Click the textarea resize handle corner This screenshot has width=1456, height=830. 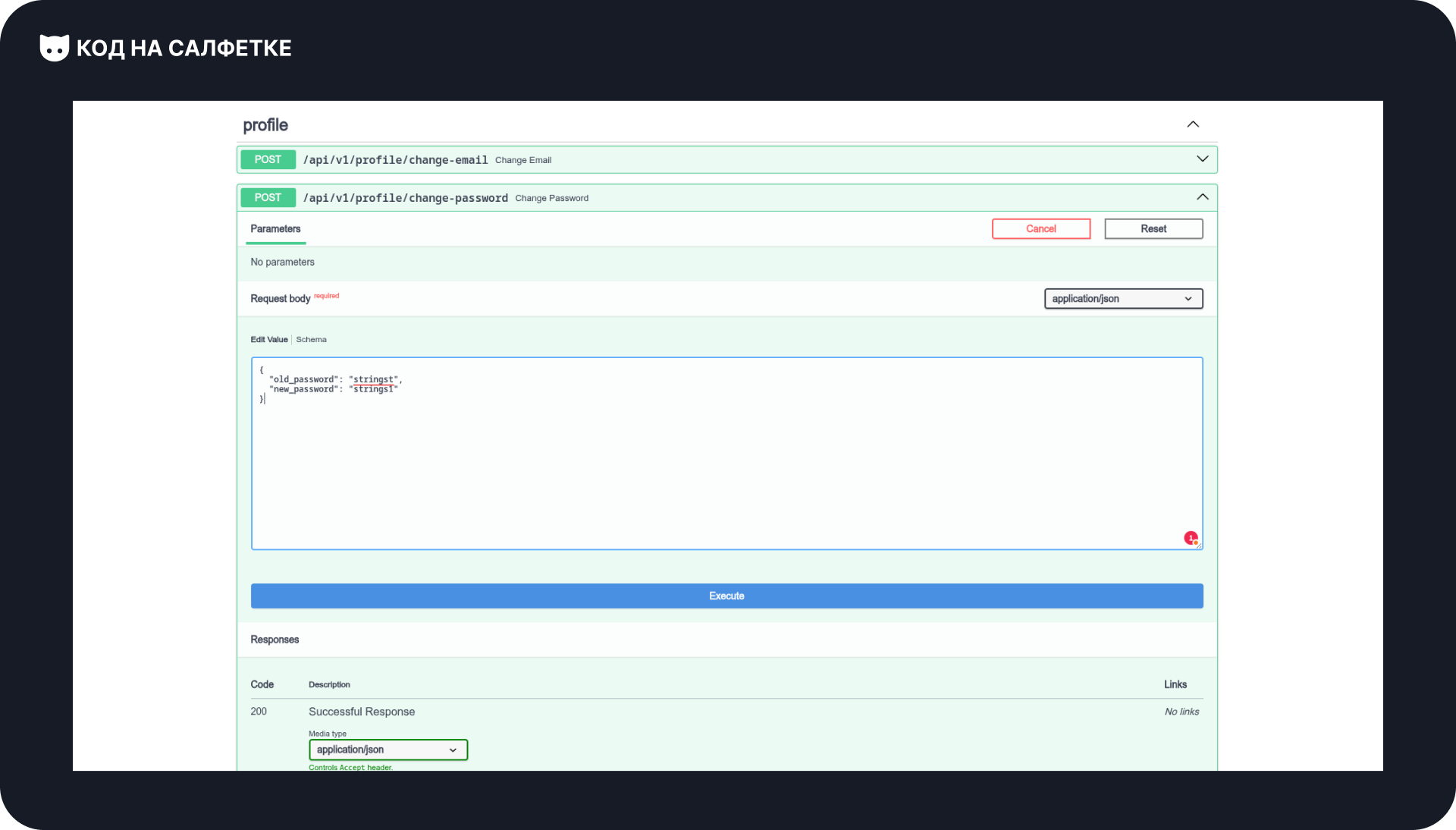(x=1199, y=546)
